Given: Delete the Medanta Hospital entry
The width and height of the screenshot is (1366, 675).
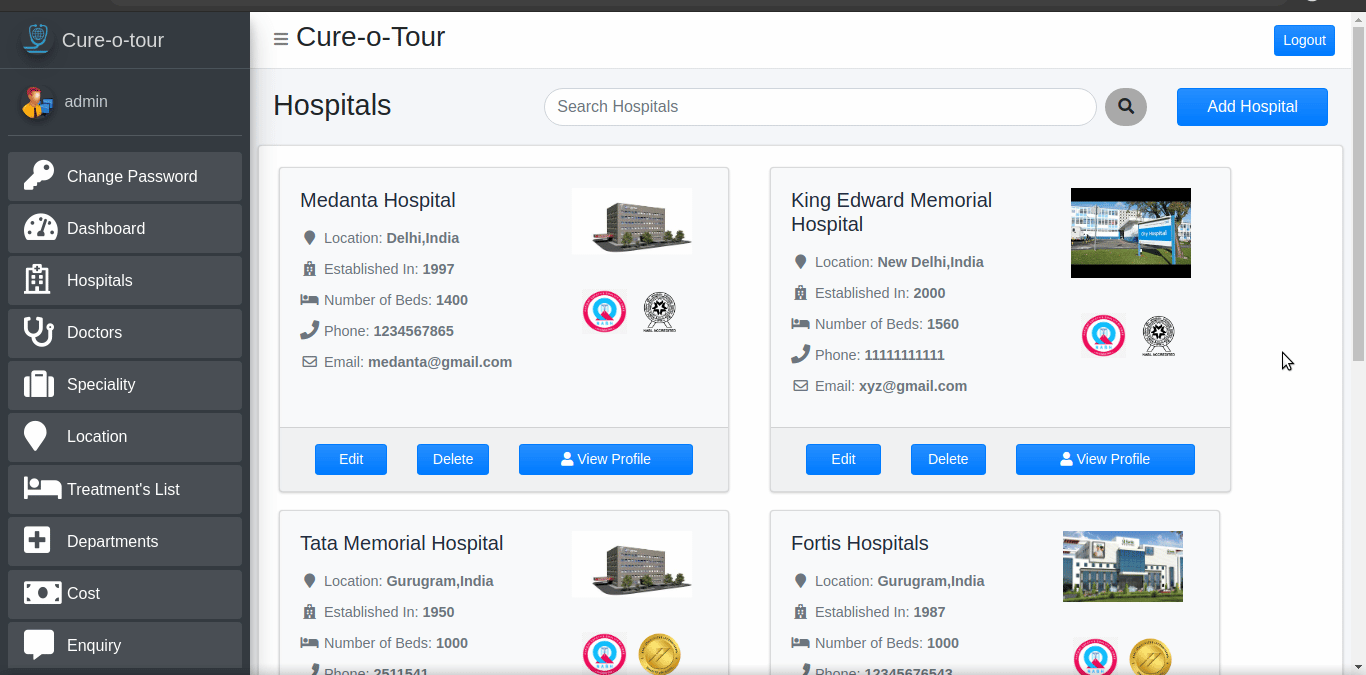Looking at the screenshot, I should 453,459.
